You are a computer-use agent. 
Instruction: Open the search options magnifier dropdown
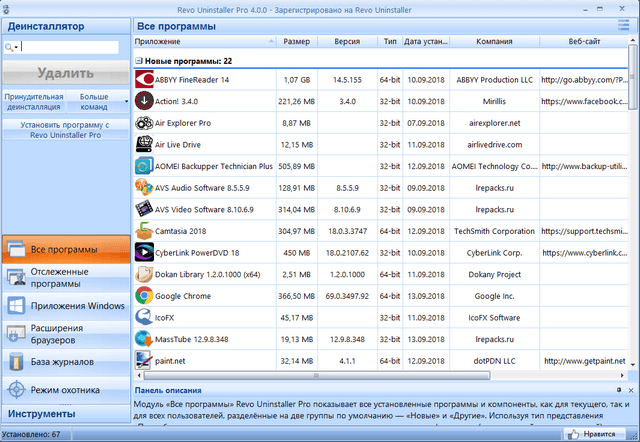pyautogui.click(x=11, y=47)
